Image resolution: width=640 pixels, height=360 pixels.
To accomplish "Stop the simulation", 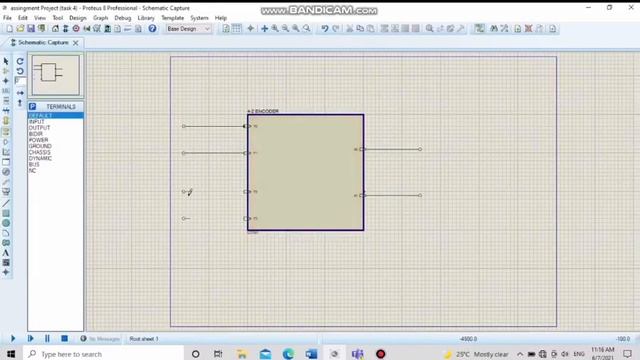I will [x=64, y=338].
